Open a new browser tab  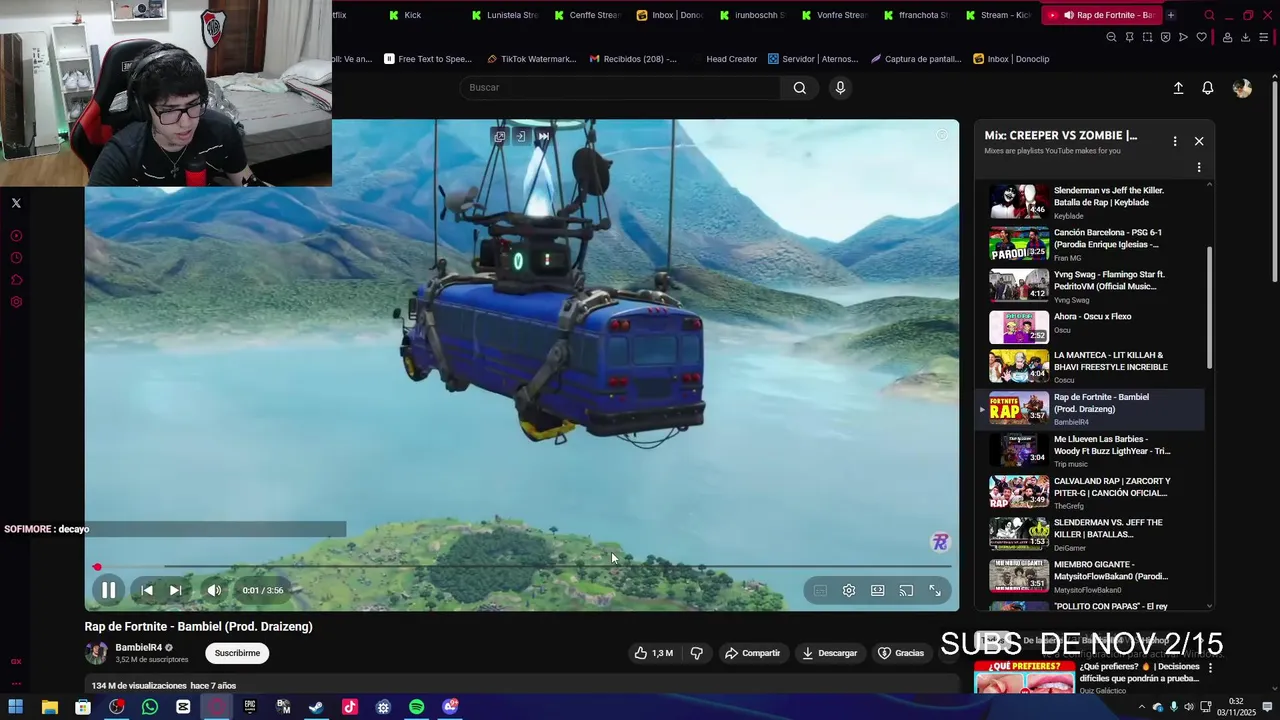(x=1171, y=15)
